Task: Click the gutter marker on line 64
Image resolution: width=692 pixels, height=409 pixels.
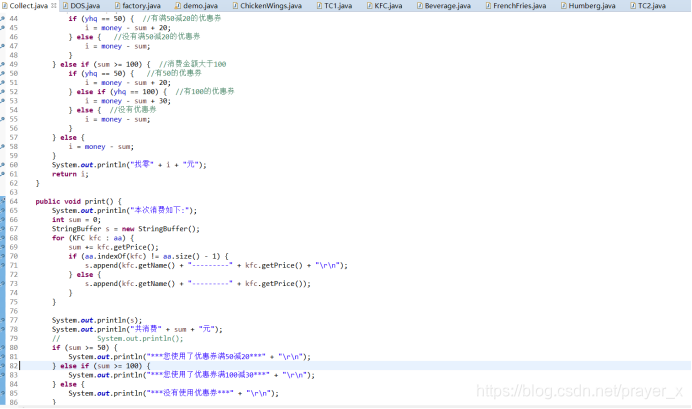Action: tap(3, 201)
